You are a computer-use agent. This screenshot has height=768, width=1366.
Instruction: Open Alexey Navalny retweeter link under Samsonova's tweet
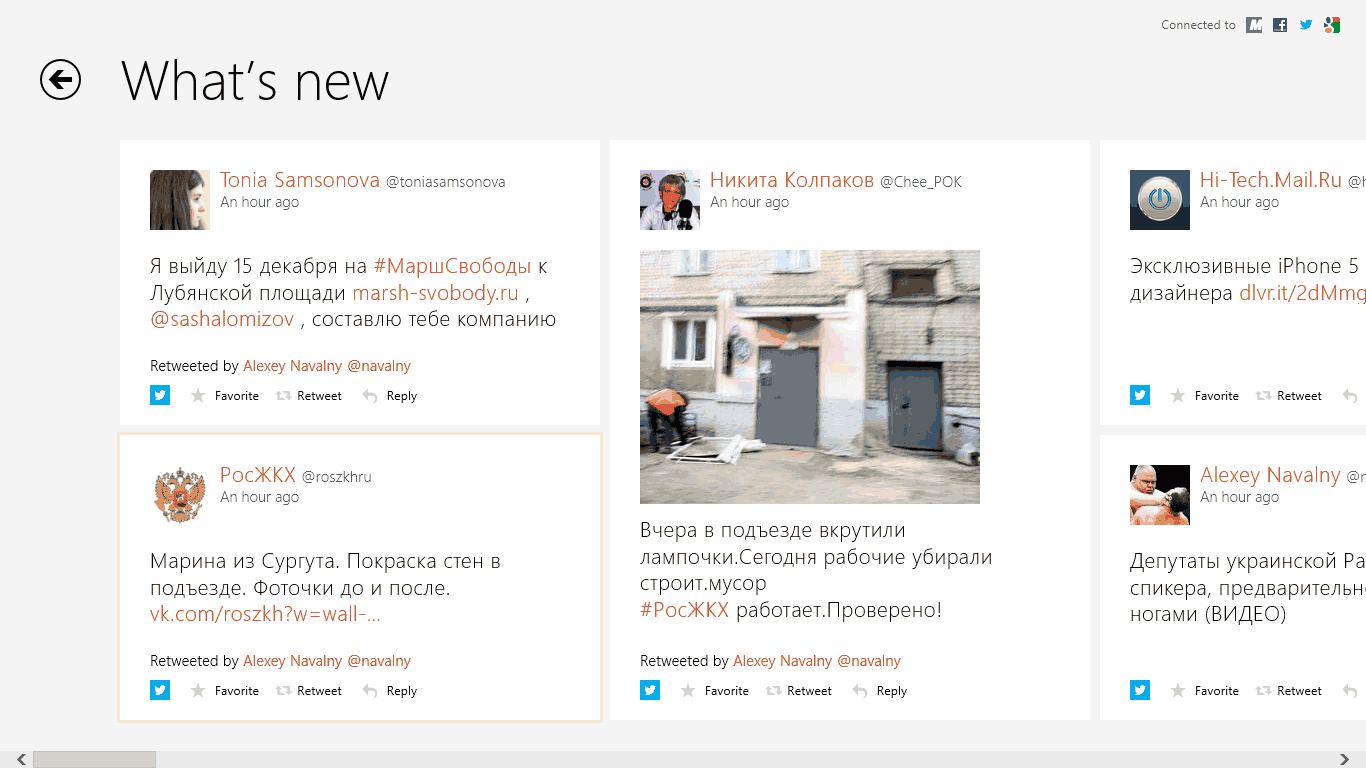pos(327,366)
